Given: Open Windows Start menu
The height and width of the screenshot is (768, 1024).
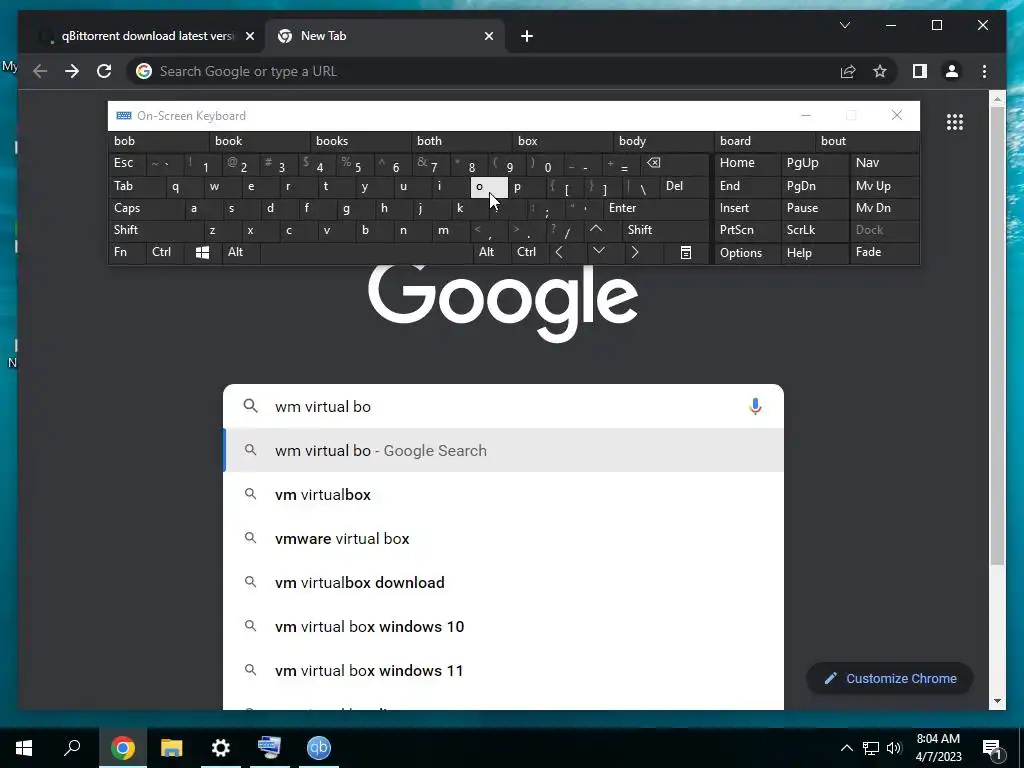Looking at the screenshot, I should tap(24, 748).
